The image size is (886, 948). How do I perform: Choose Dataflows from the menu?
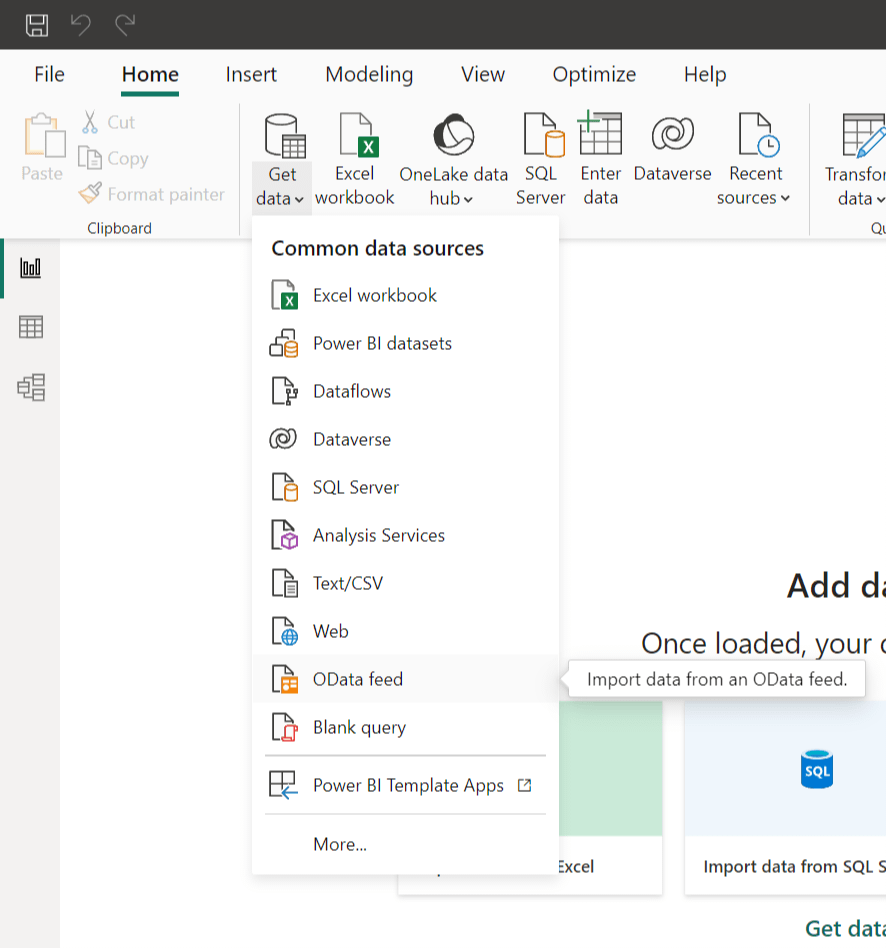click(405, 391)
